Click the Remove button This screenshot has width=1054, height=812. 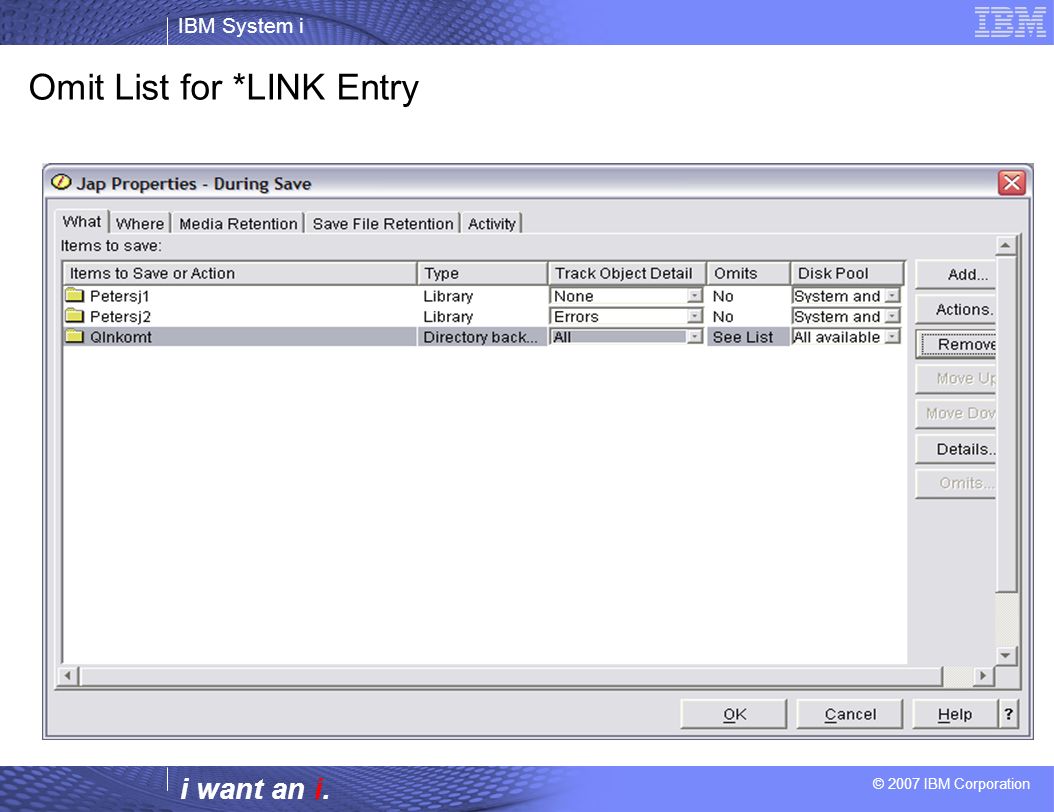957,344
